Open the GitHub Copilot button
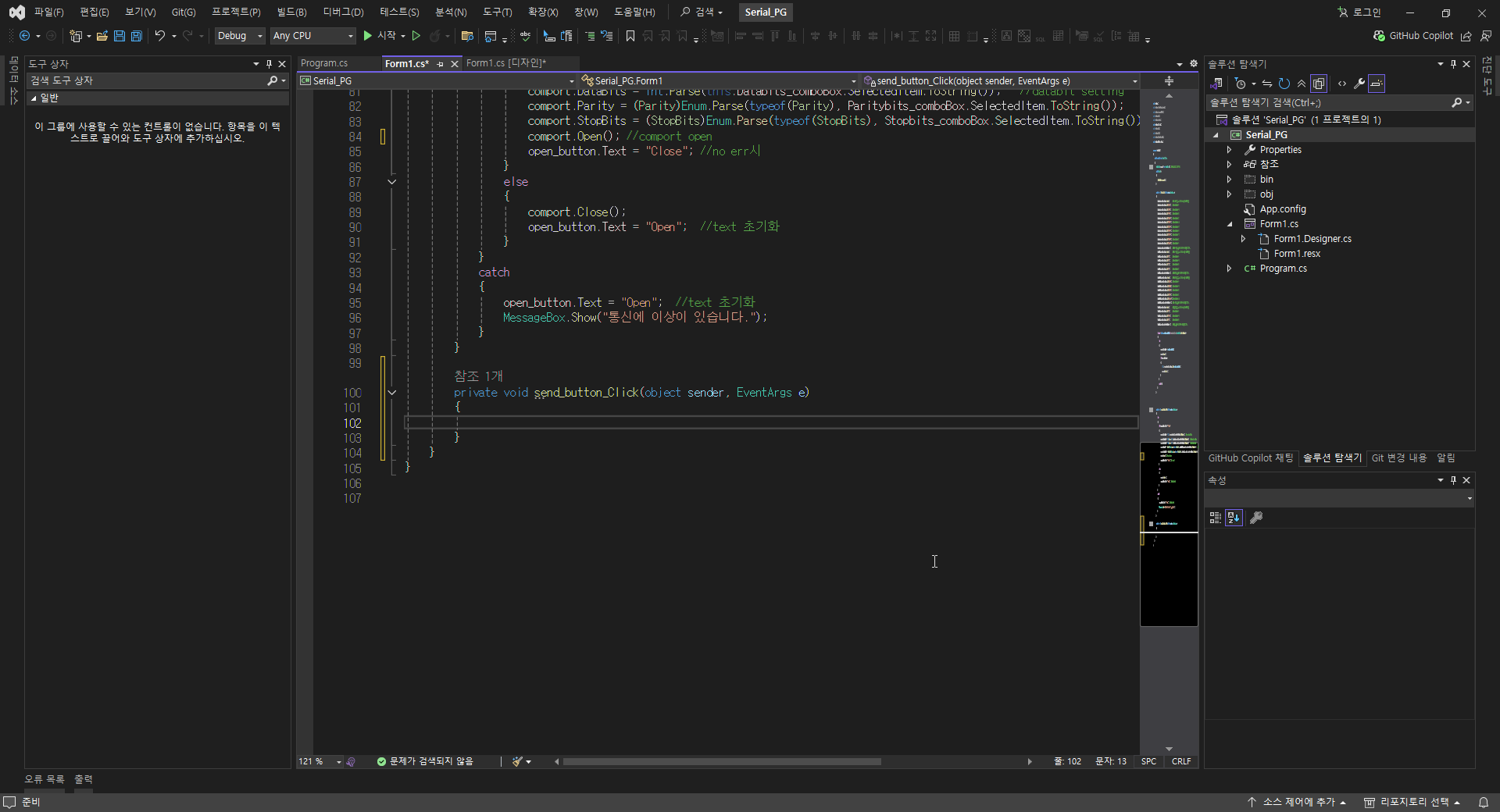 click(1412, 36)
